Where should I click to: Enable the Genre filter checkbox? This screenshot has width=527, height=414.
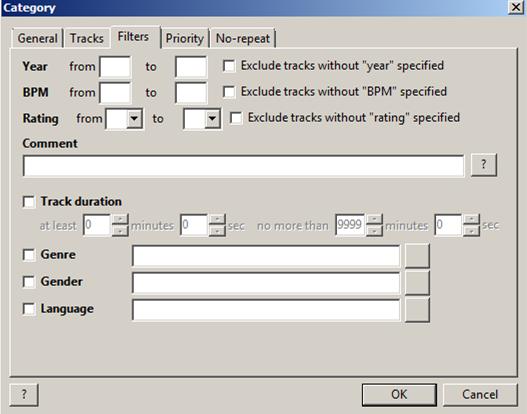29,255
